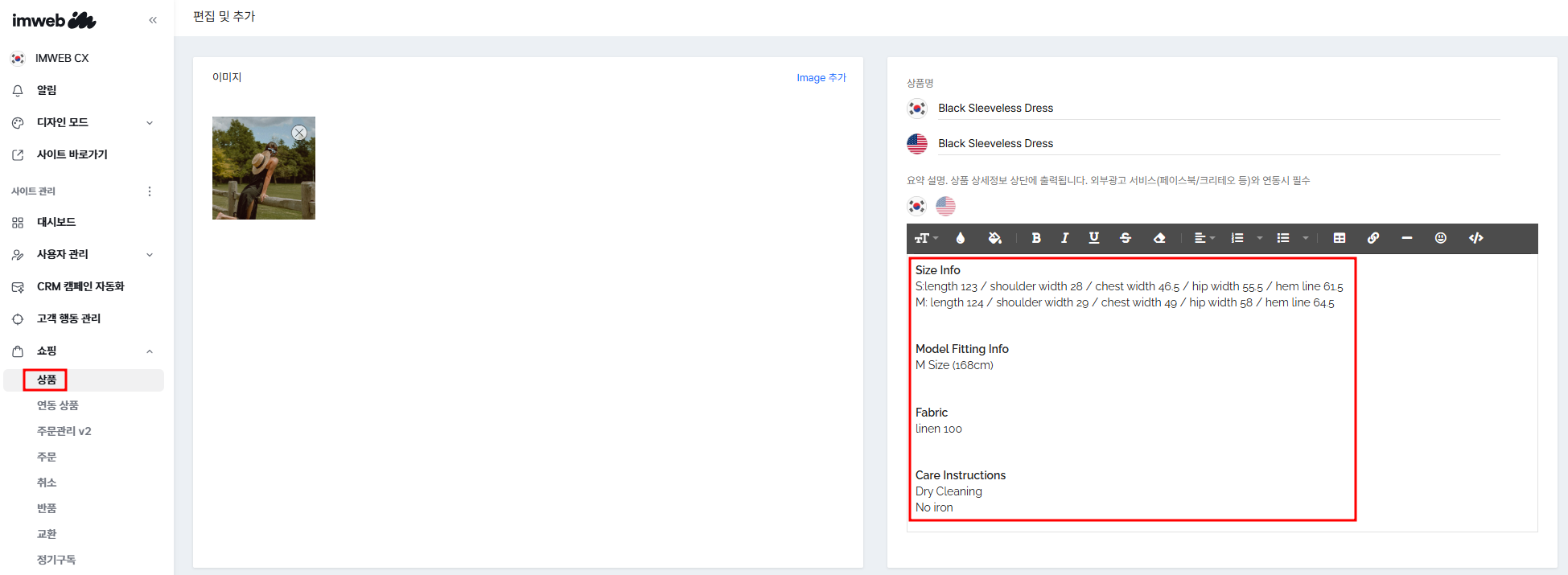Click the 'No iron' text line

tap(934, 507)
